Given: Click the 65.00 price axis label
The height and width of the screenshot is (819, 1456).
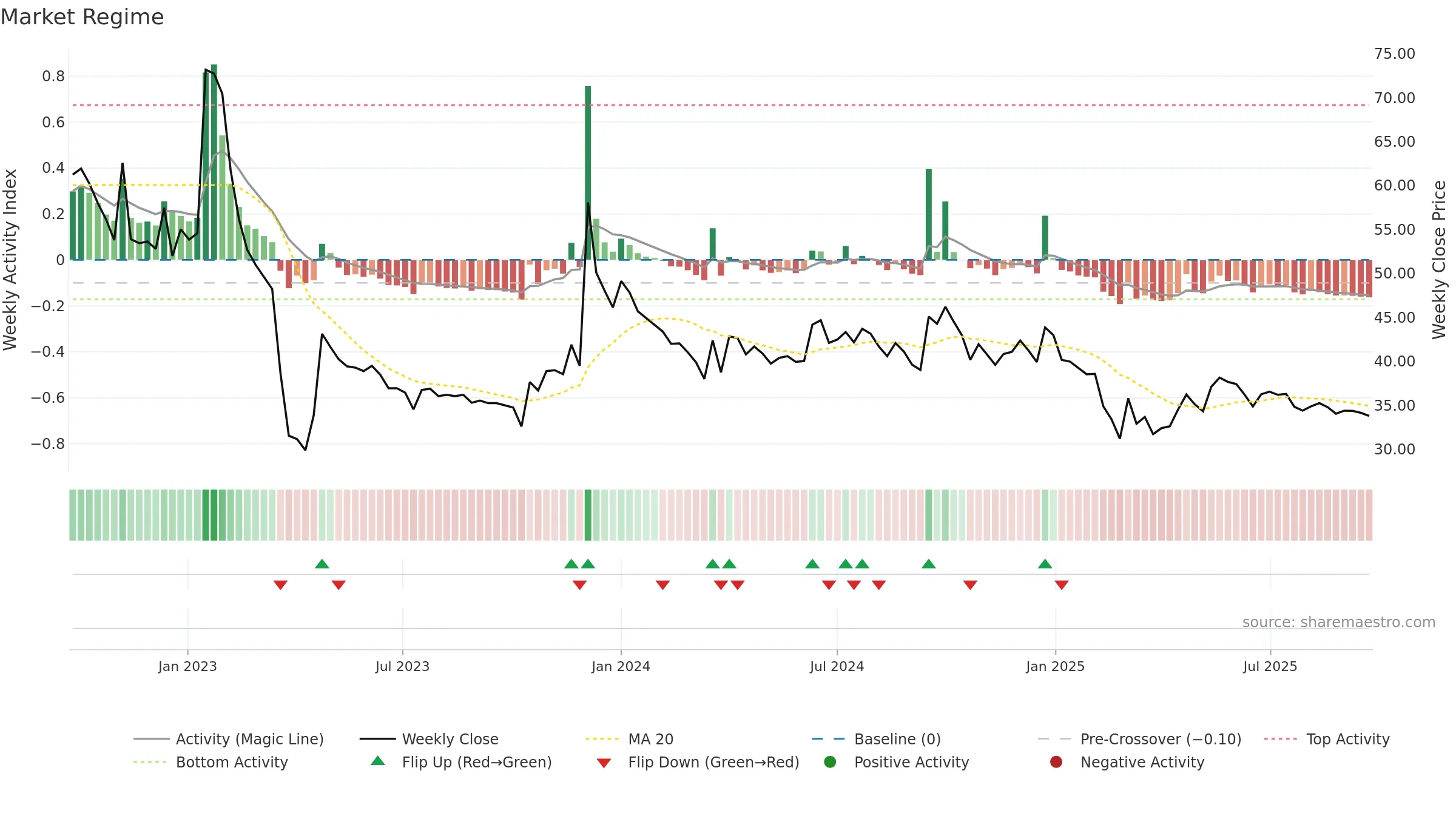Looking at the screenshot, I should [1395, 142].
